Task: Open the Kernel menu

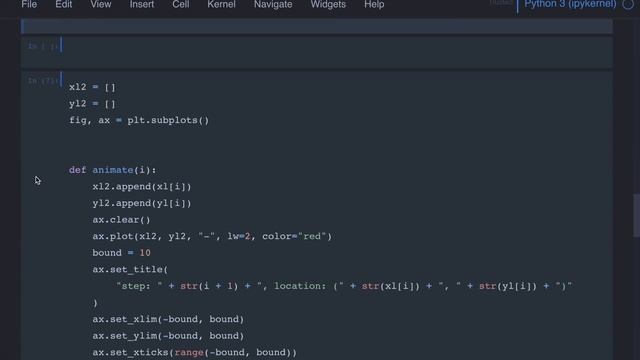Action: pyautogui.click(x=221, y=4)
